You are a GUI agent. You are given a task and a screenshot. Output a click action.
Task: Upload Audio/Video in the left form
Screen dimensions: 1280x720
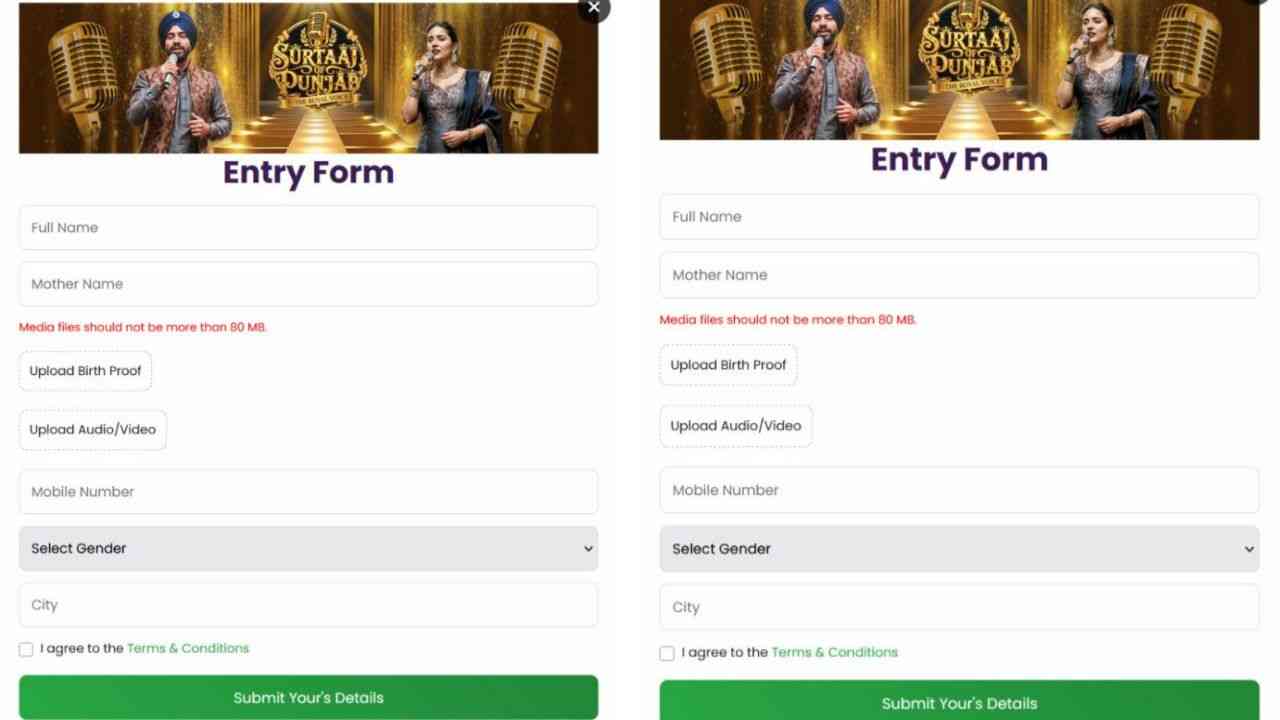click(x=93, y=430)
